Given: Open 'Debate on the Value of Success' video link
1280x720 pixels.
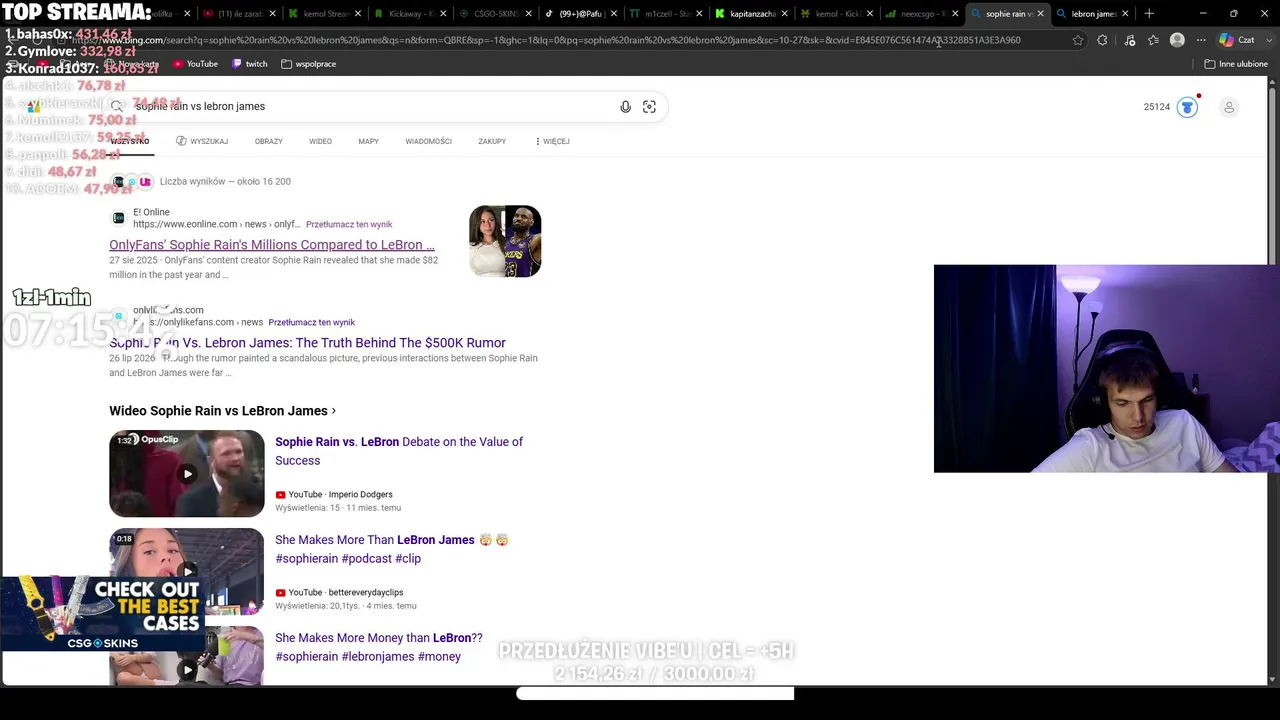Looking at the screenshot, I should click(x=399, y=451).
